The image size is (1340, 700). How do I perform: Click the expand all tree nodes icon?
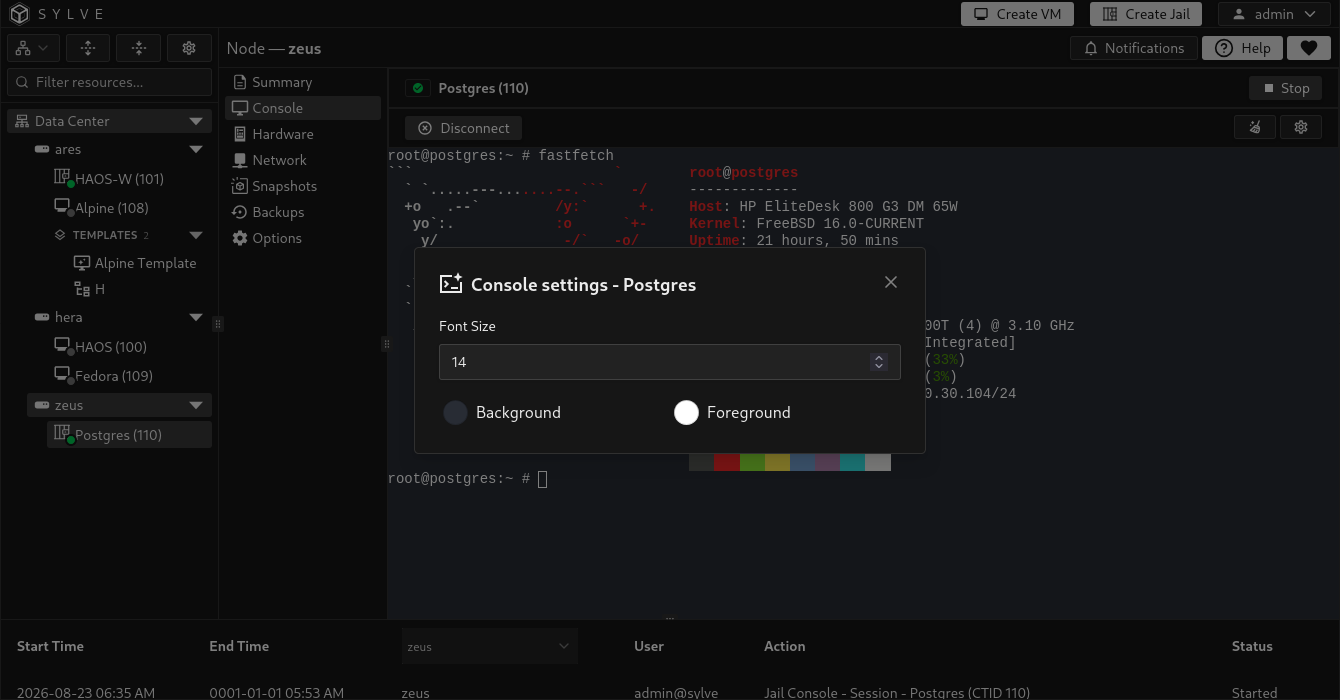tap(88, 48)
